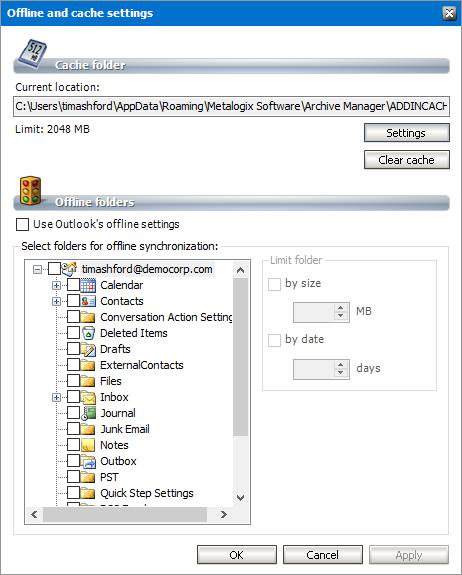Screen dimensions: 462x575
Task: Select the ExternalContacts folder label
Action: [142, 365]
